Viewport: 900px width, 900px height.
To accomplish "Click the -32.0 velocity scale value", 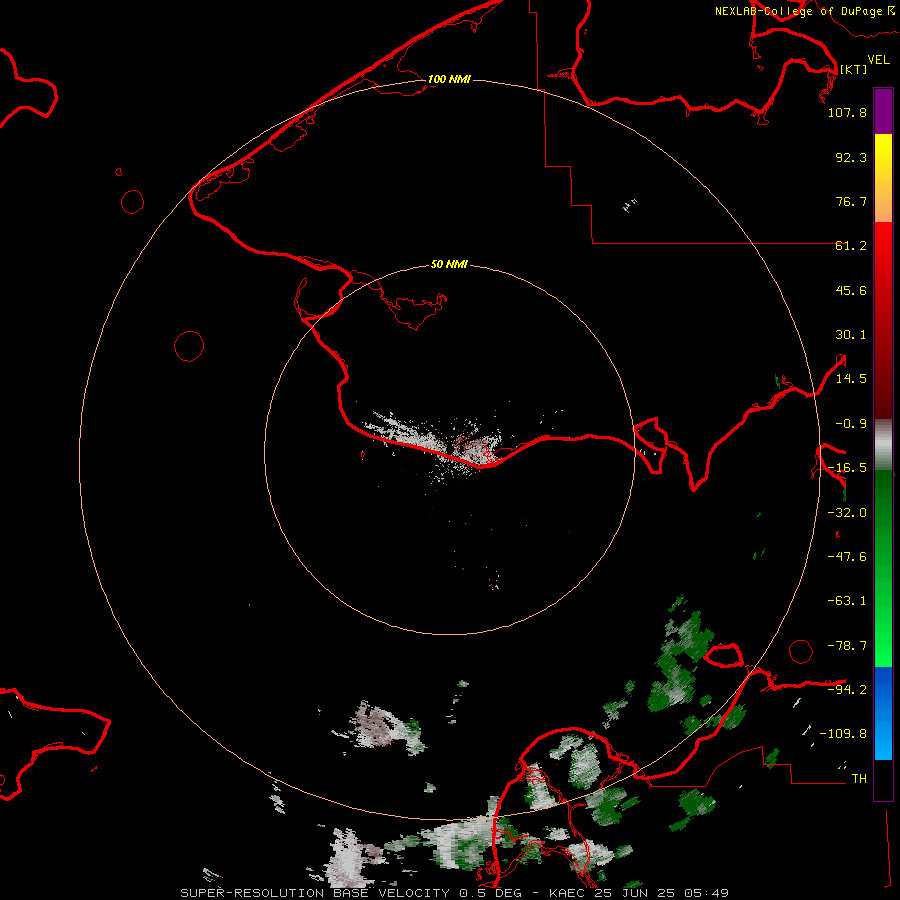I will pos(847,513).
